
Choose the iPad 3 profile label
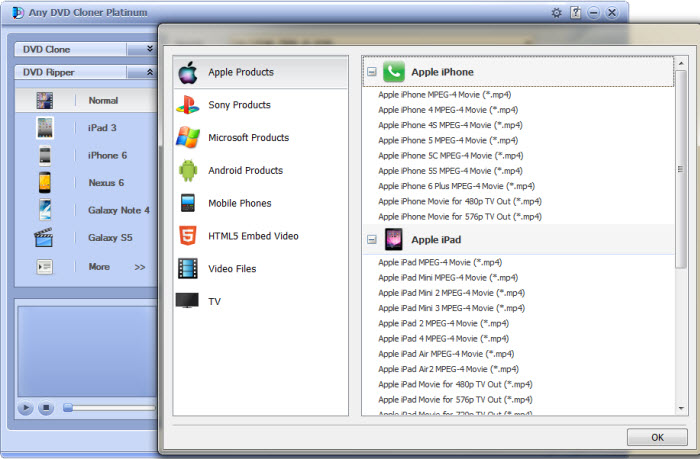point(102,128)
